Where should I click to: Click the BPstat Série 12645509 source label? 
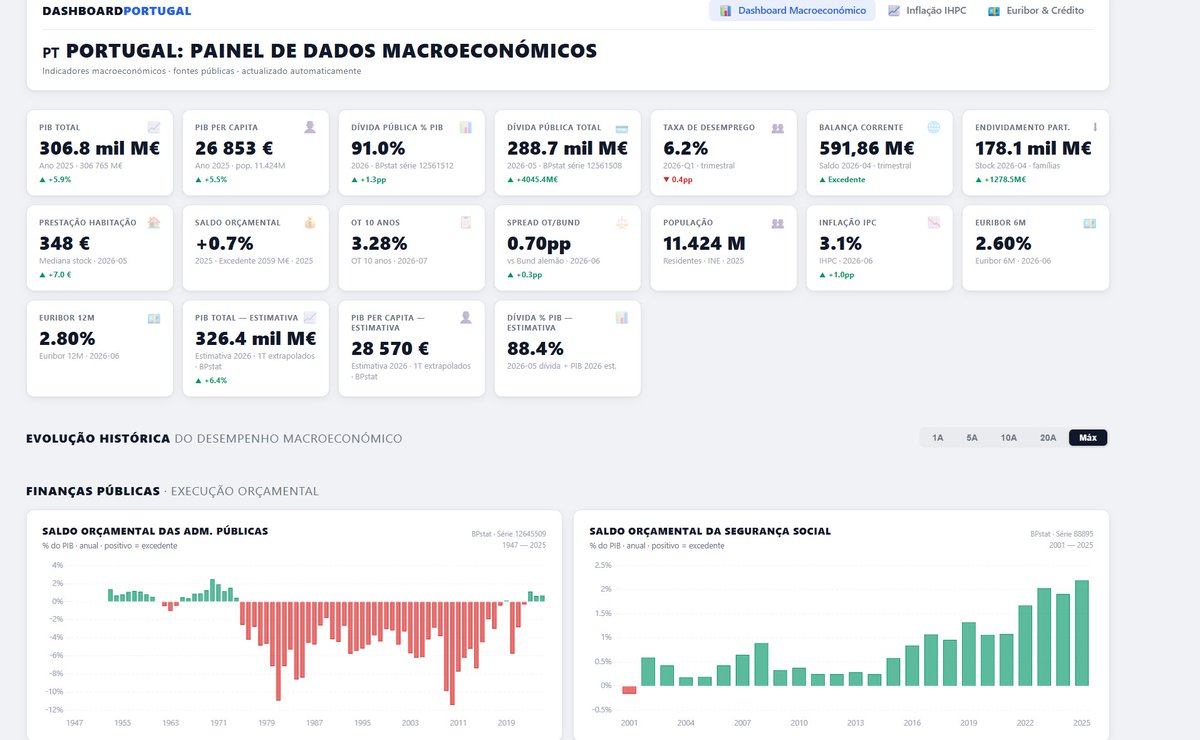point(509,534)
